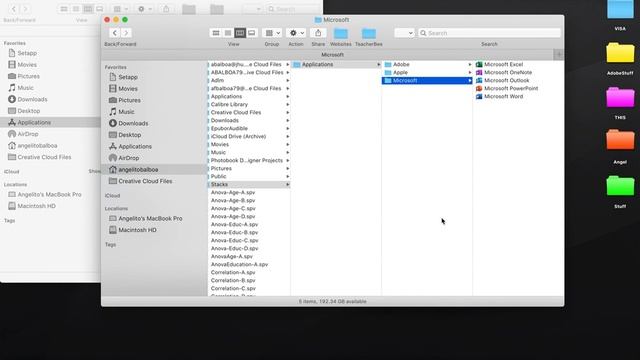
Task: Switch to column view in front window
Action: pyautogui.click(x=240, y=33)
